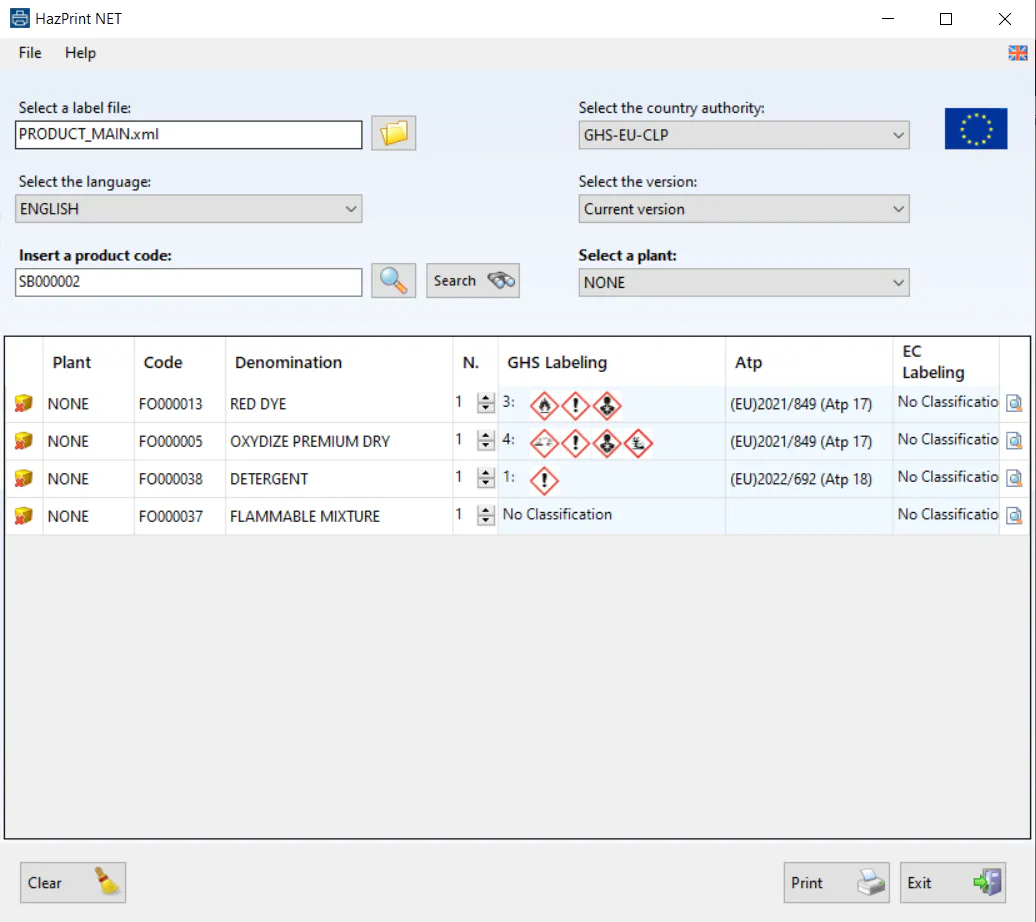Remove DETERGENT row via its box icon
The height and width of the screenshot is (922, 1036).
(23, 479)
